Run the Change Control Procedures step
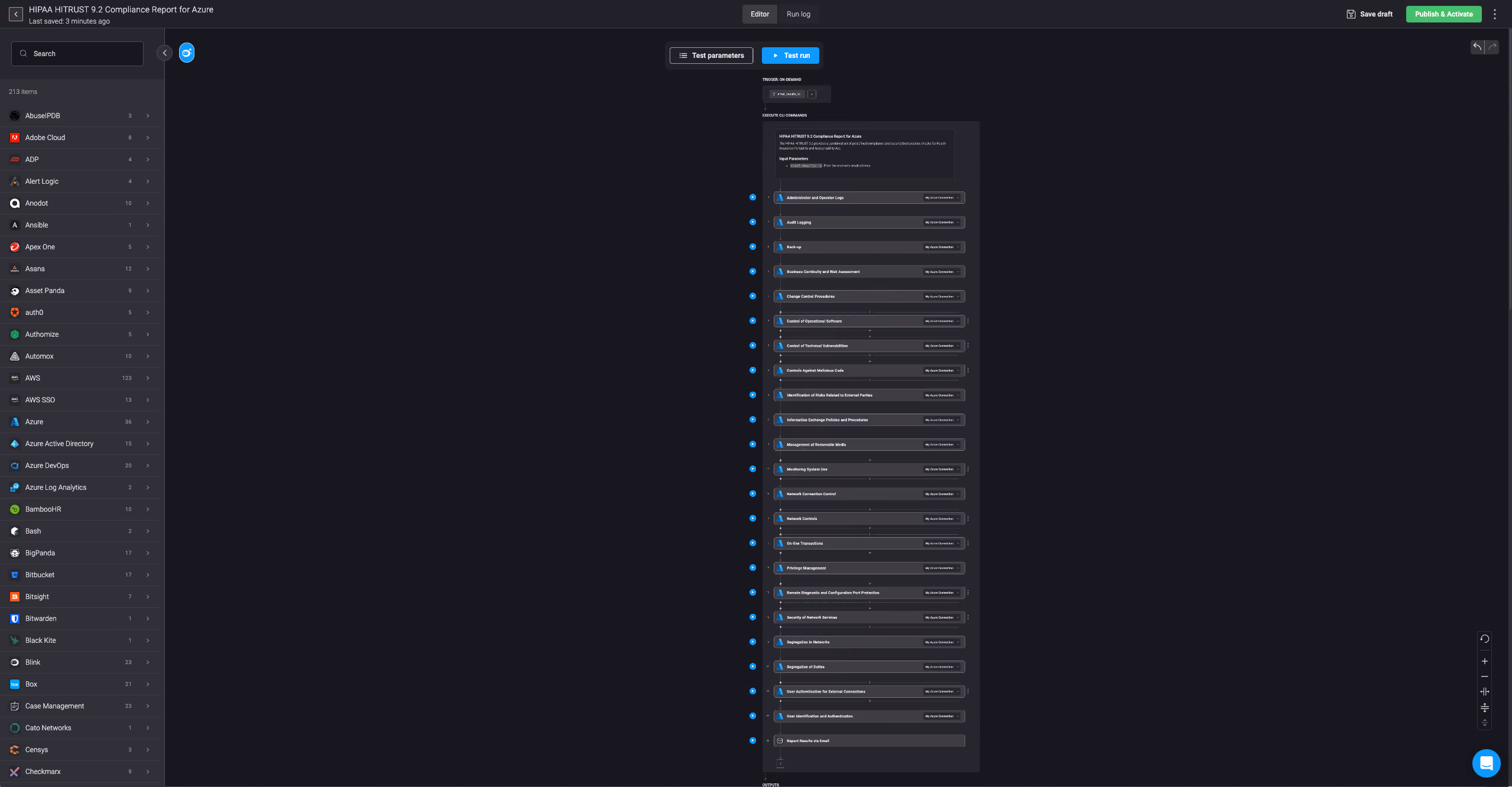 (752, 296)
